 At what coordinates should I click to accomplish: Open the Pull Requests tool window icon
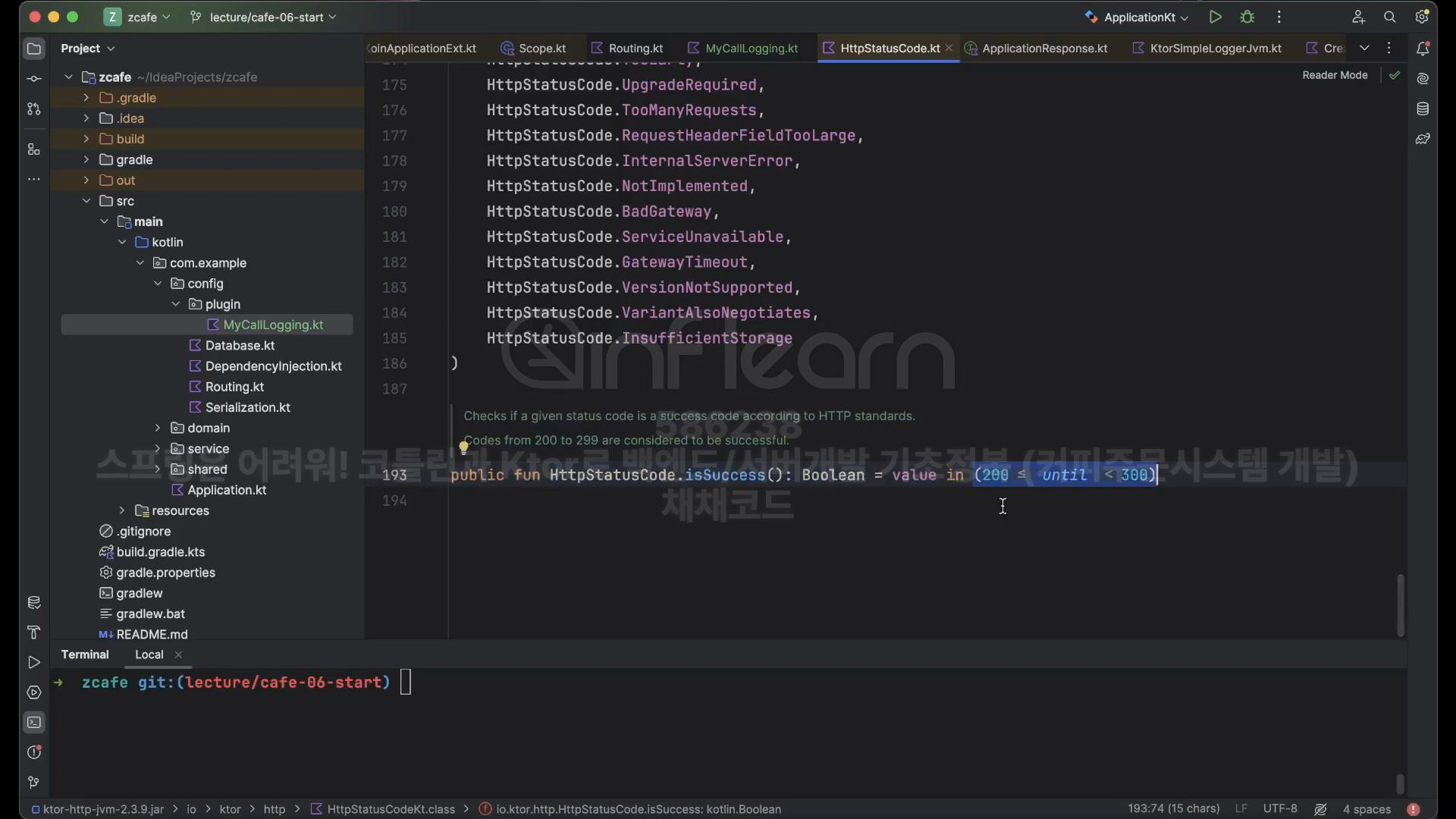[34, 109]
